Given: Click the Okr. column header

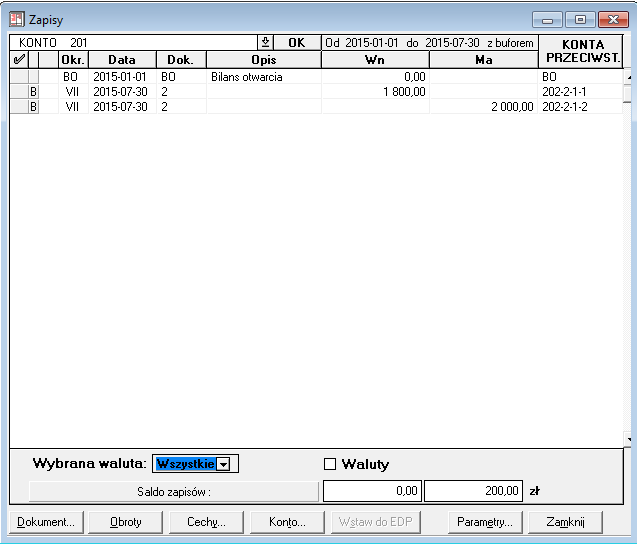Looking at the screenshot, I should coord(73,60).
